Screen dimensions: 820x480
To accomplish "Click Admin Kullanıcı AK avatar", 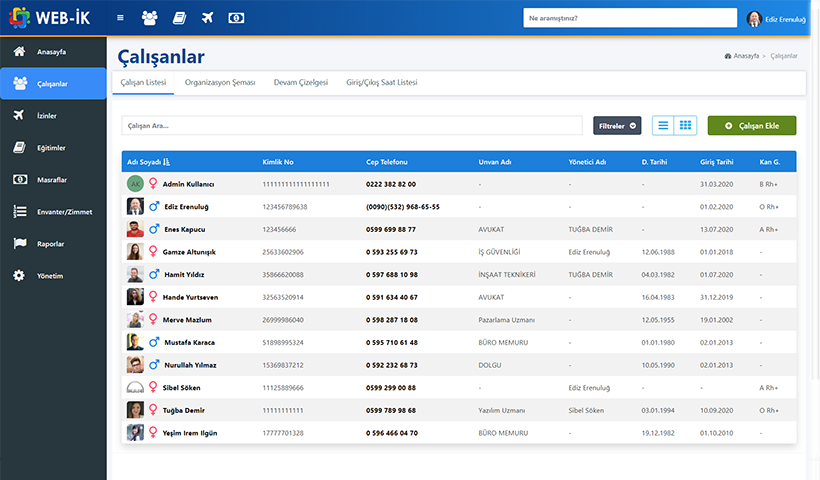I will pyautogui.click(x=135, y=184).
